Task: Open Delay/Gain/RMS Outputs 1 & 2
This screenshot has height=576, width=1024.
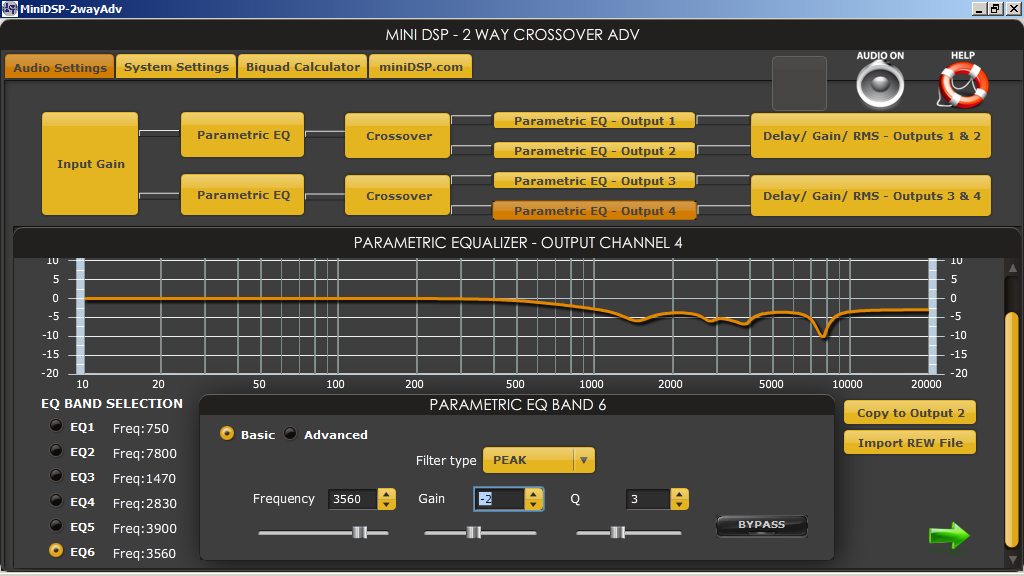Action: (871, 136)
